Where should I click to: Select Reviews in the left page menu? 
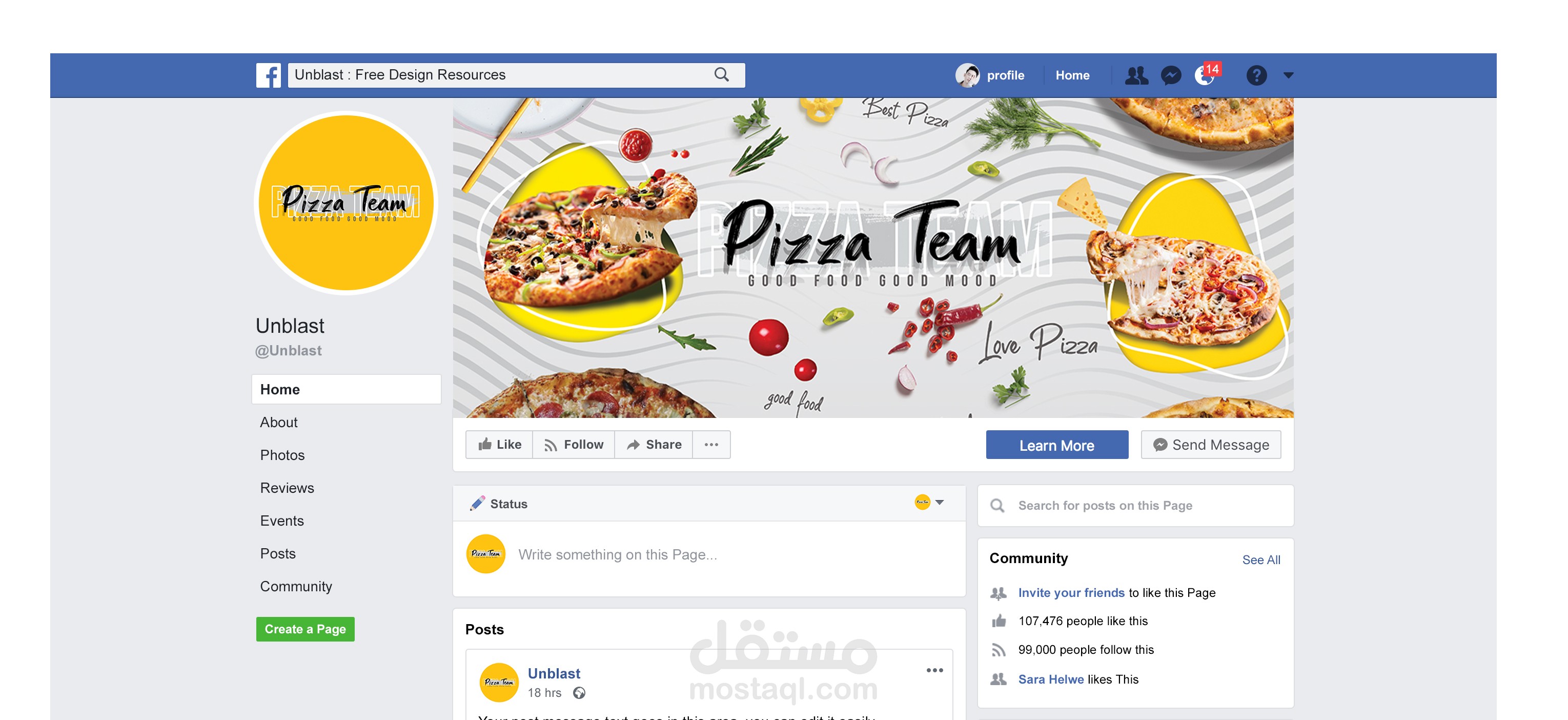pos(287,488)
